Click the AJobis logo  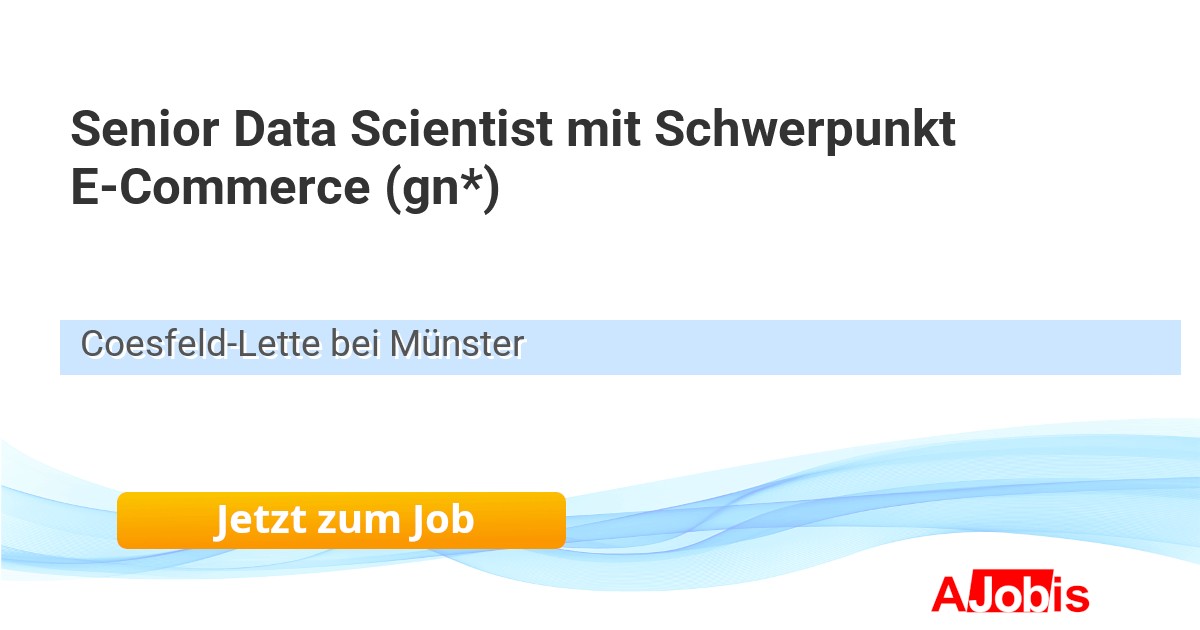click(x=1009, y=594)
